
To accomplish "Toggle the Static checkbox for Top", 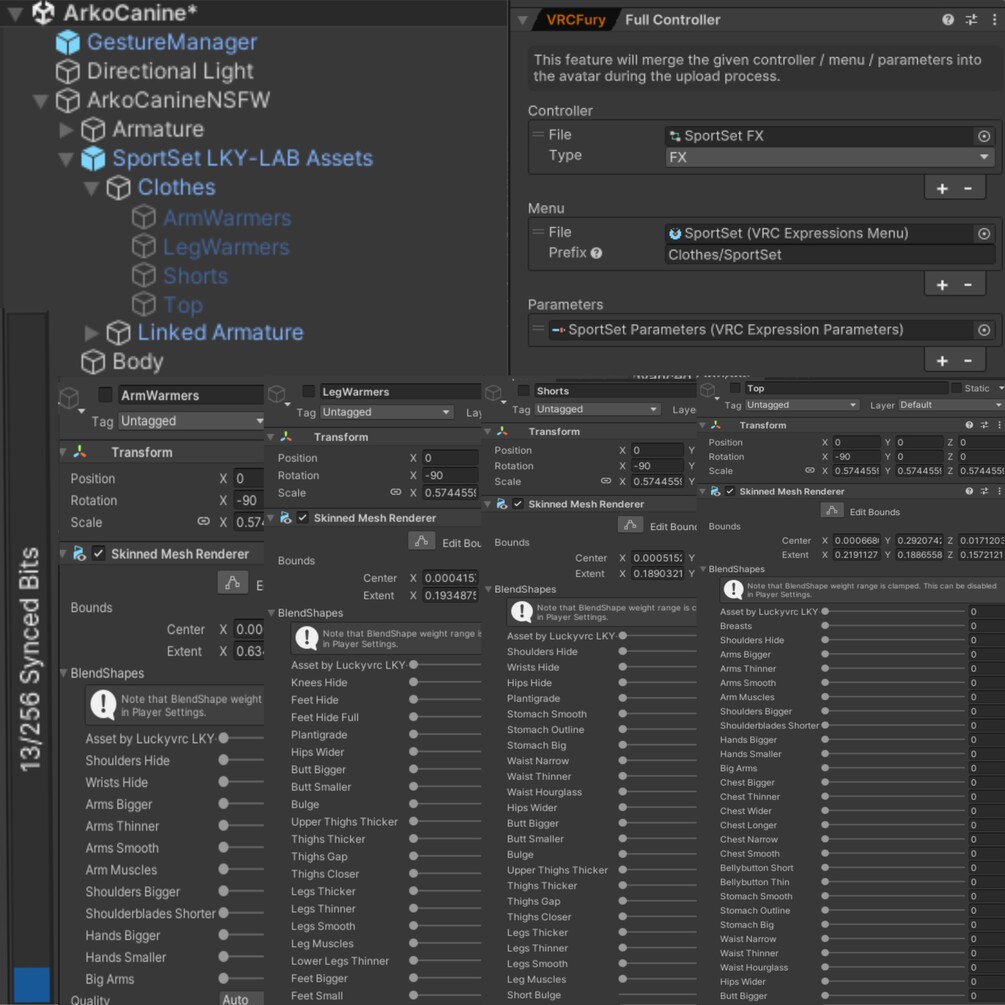I will [x=956, y=388].
